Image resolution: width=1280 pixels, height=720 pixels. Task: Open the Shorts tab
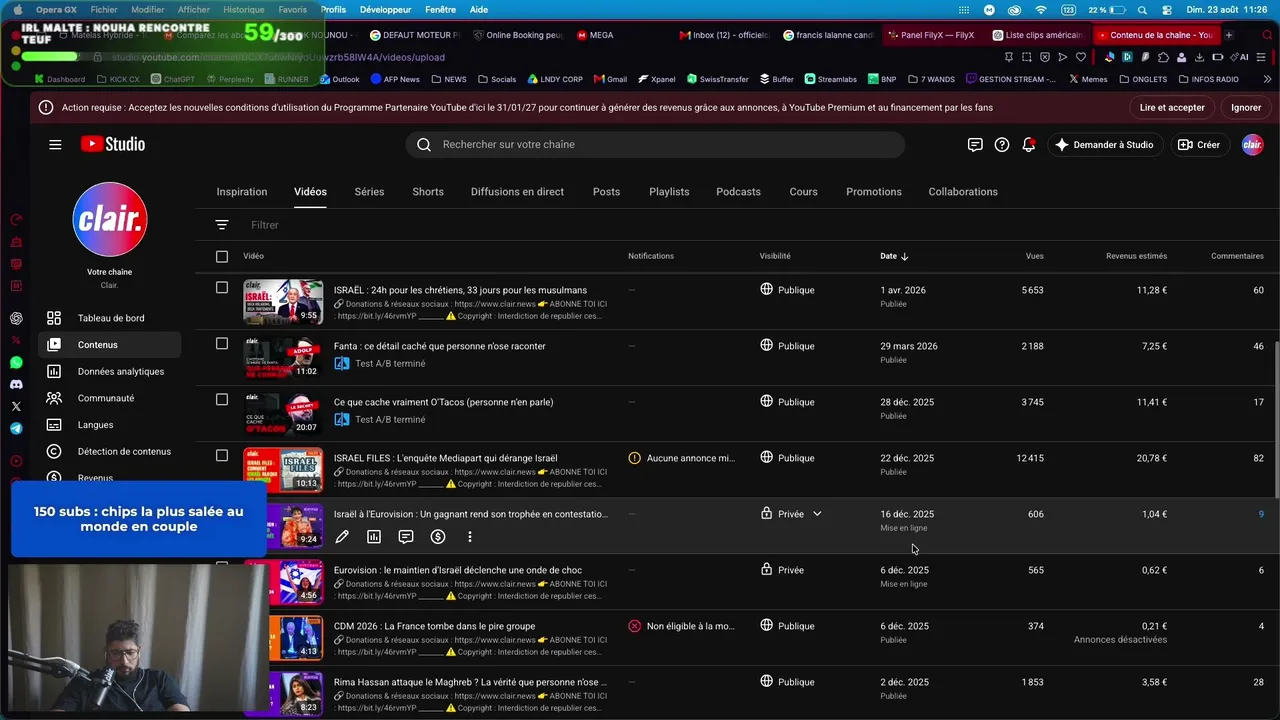[428, 192]
